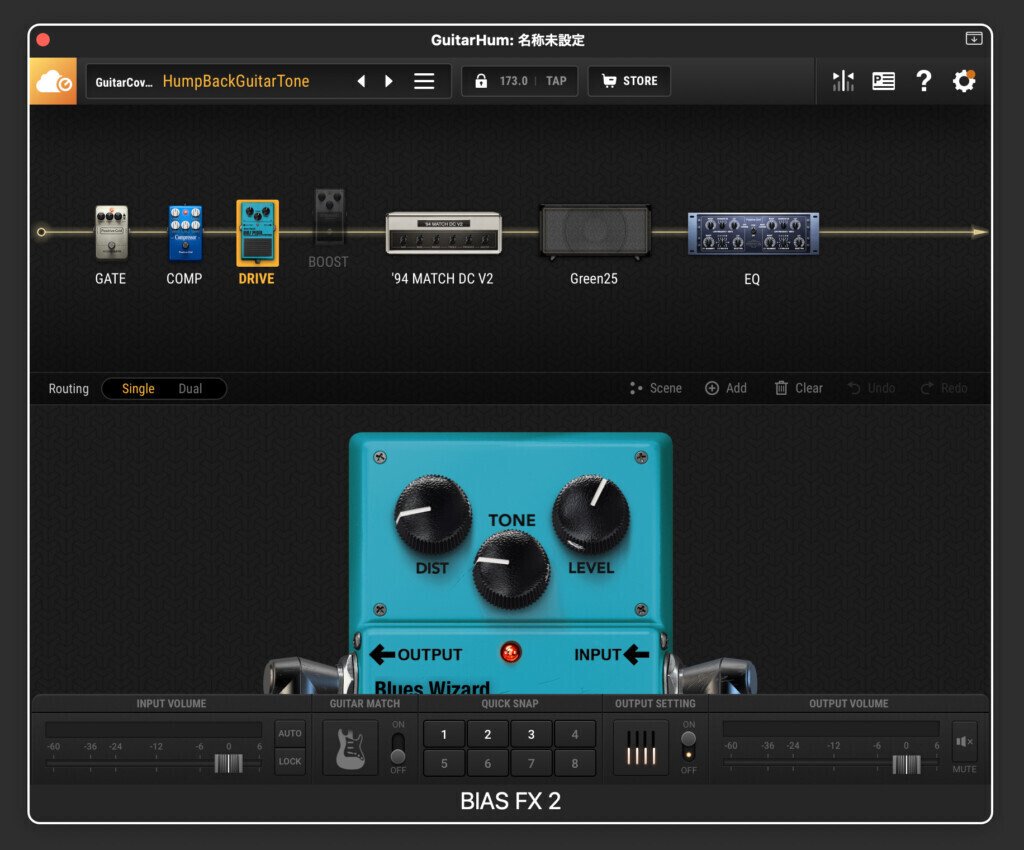Toggle the Output Setting ON/OFF switch

click(x=688, y=748)
